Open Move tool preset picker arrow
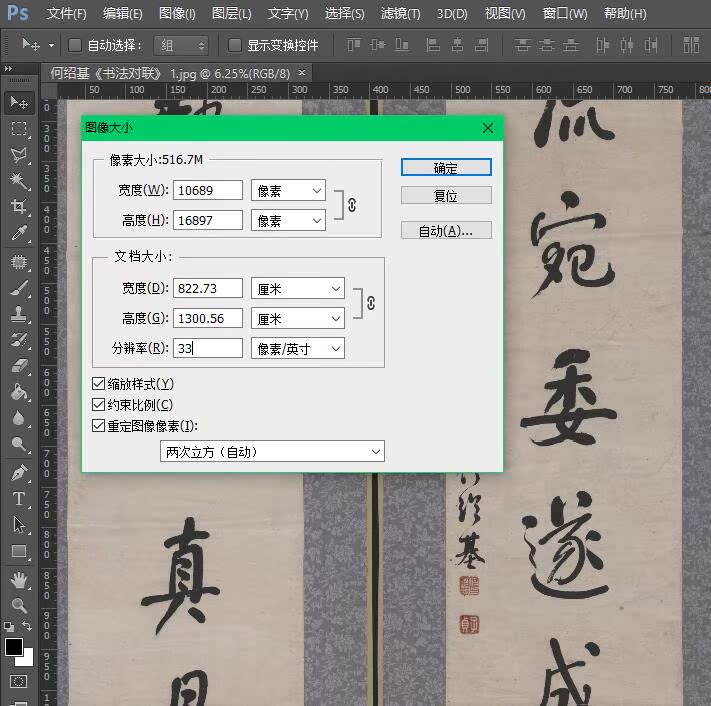 pos(51,45)
